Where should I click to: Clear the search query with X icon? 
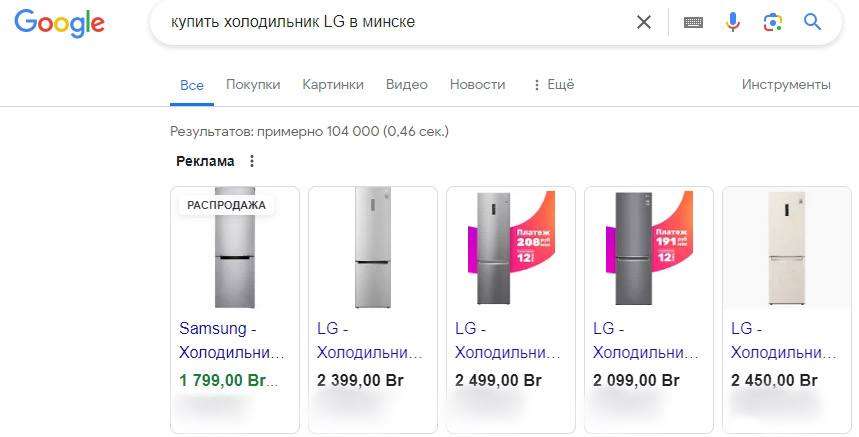644,22
